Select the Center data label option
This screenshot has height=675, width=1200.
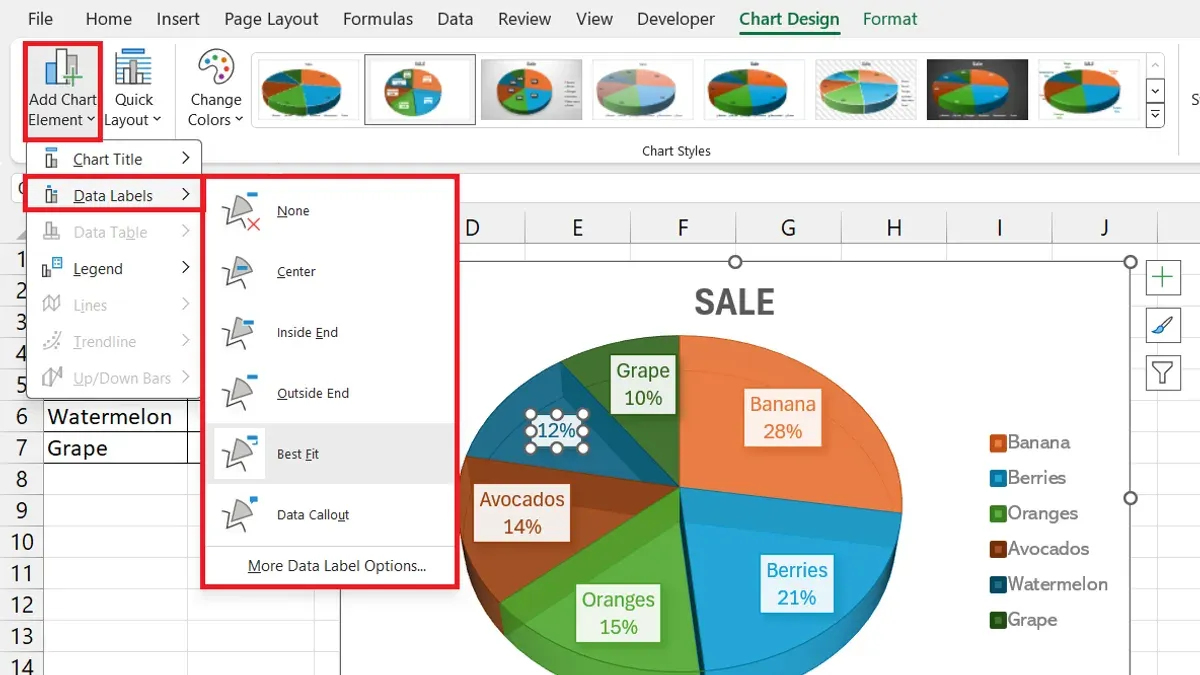click(x=330, y=272)
